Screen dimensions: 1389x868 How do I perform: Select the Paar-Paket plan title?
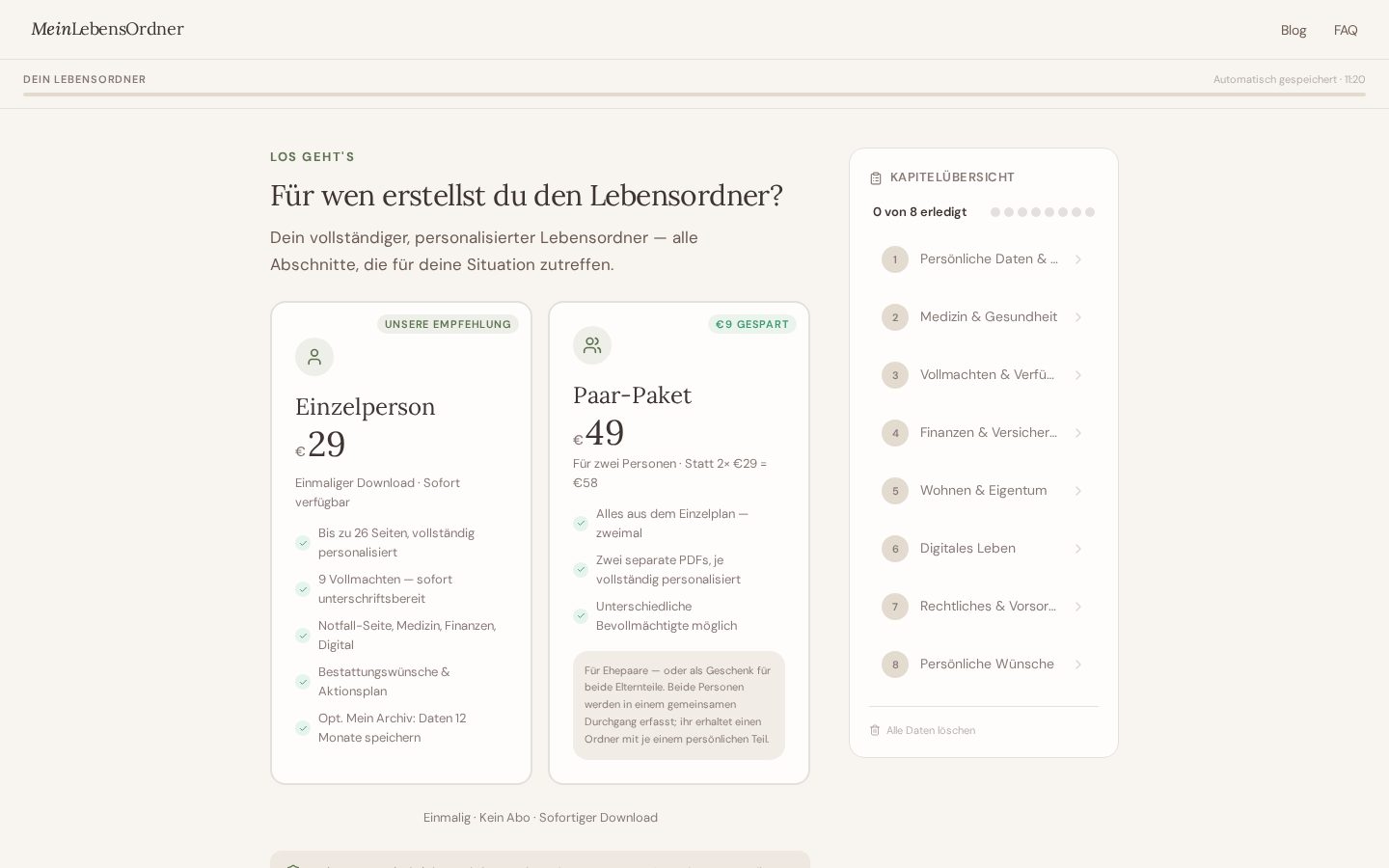tap(633, 395)
